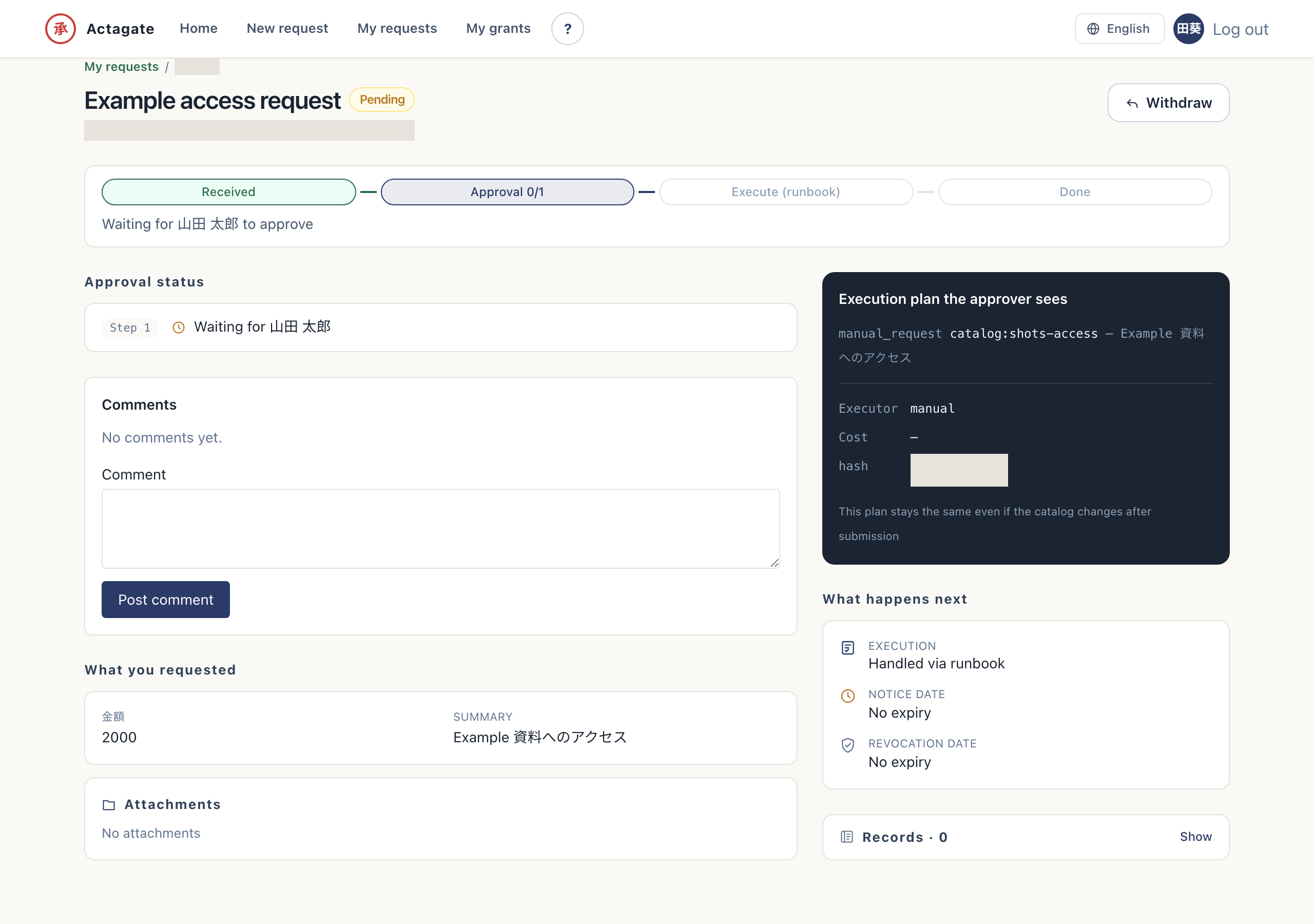Click the My requests breadcrumb link
The image size is (1314, 924).
pyautogui.click(x=121, y=66)
